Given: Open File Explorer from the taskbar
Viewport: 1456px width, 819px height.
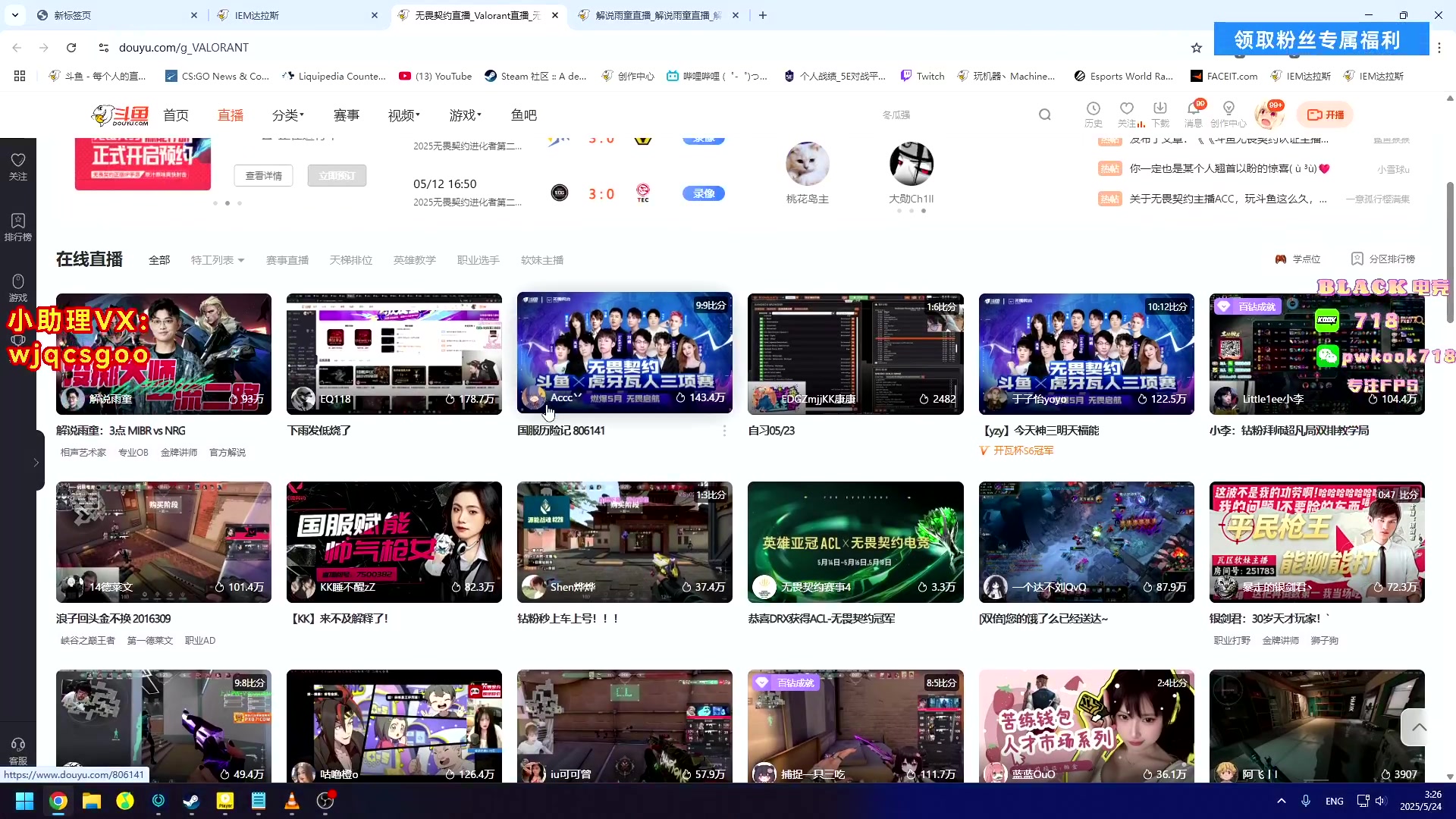Looking at the screenshot, I should tap(92, 801).
